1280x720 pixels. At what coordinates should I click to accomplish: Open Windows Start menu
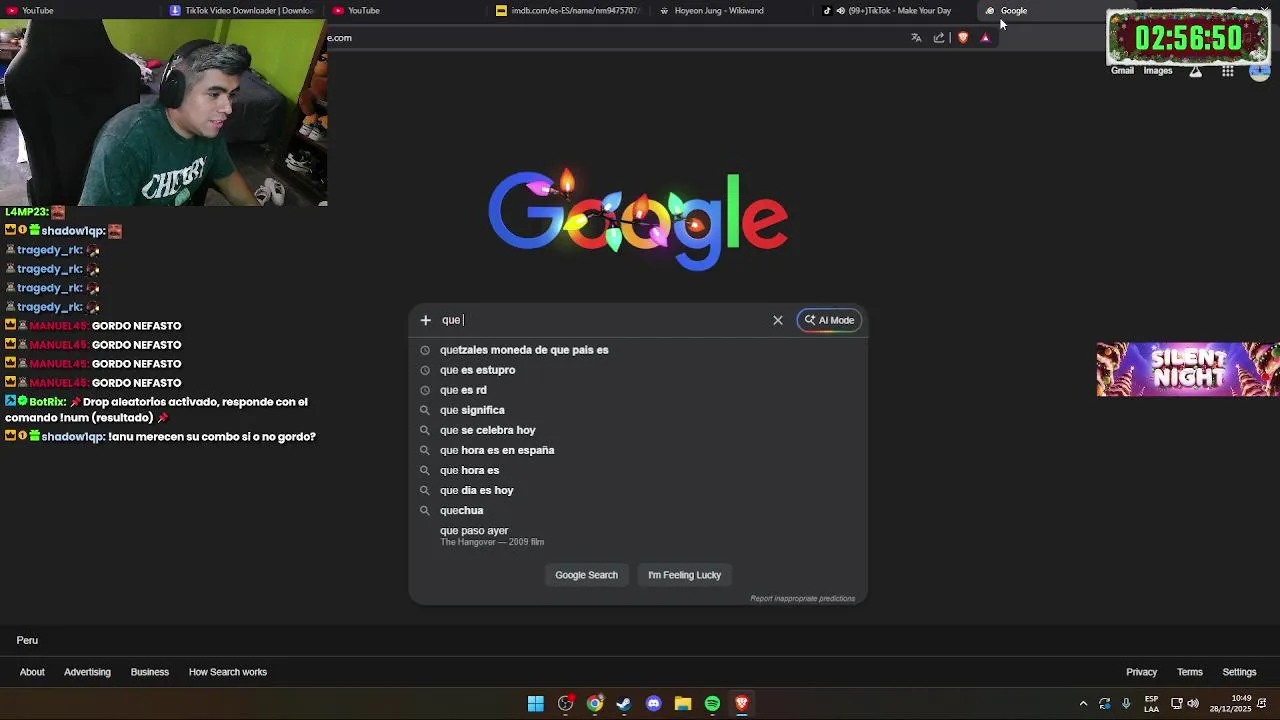[x=536, y=704]
